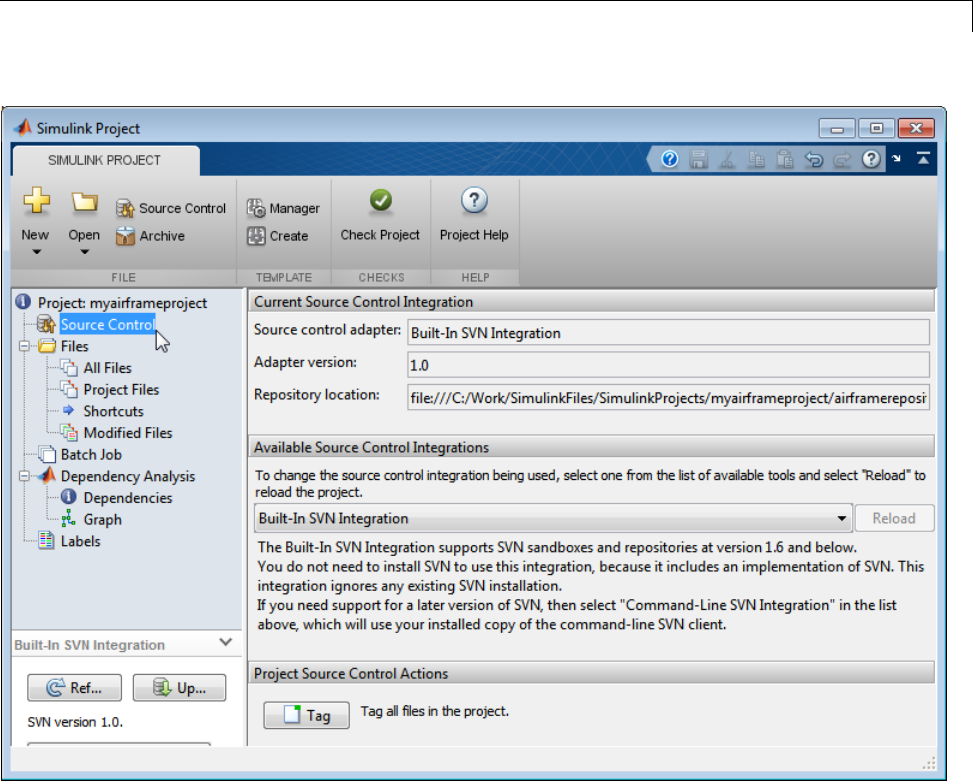Screen dimensions: 973x781
Task: Click the Undo arrow icon
Action: 814,160
